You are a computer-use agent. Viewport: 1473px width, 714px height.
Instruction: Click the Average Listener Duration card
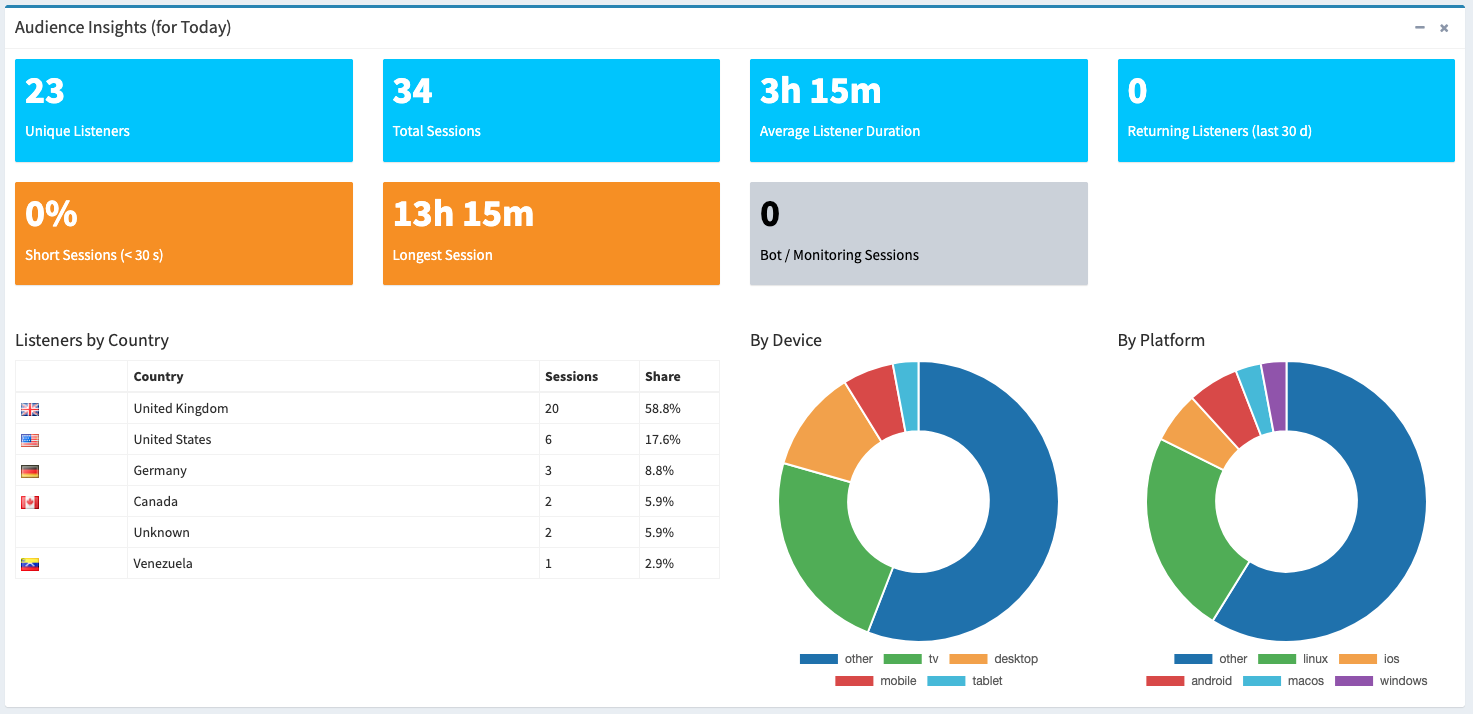919,110
